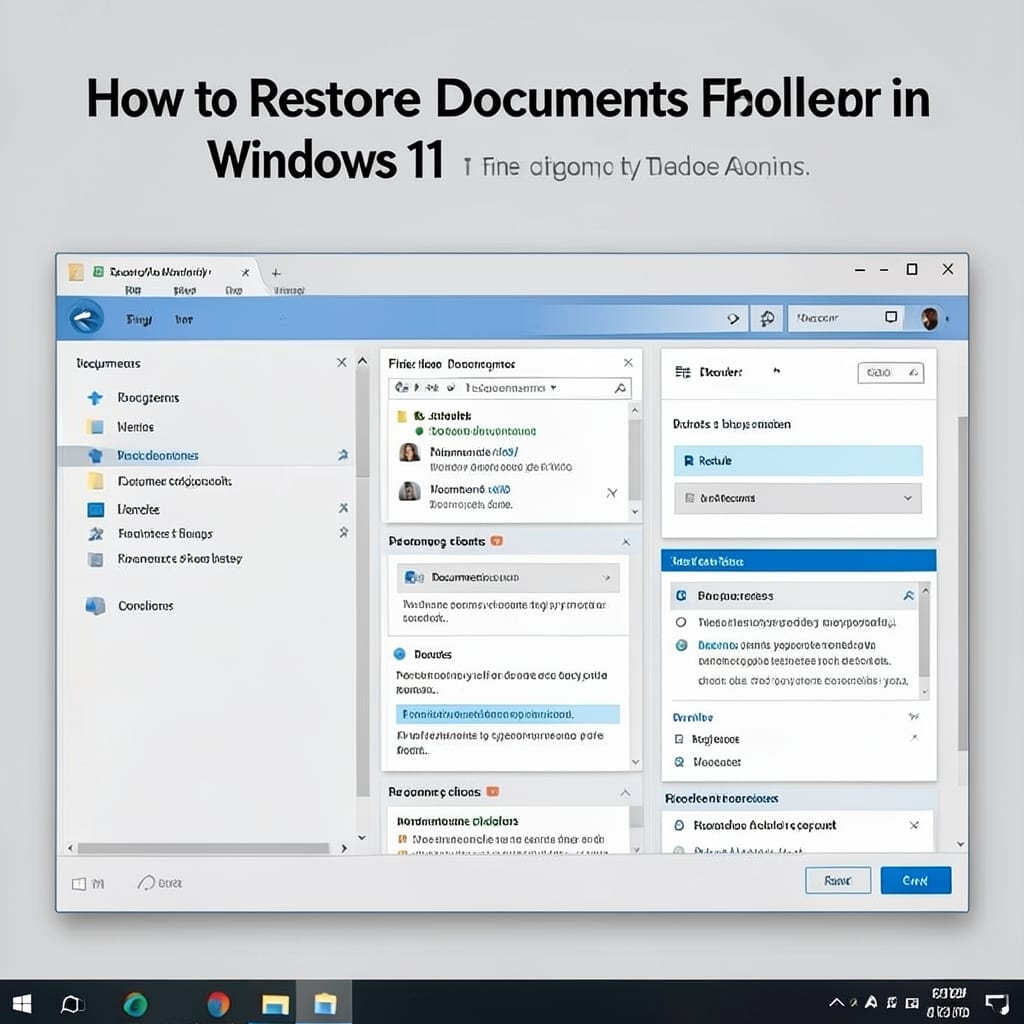Collapse the Booroaoredess section
Image resolution: width=1024 pixels, height=1024 pixels.
[x=908, y=595]
